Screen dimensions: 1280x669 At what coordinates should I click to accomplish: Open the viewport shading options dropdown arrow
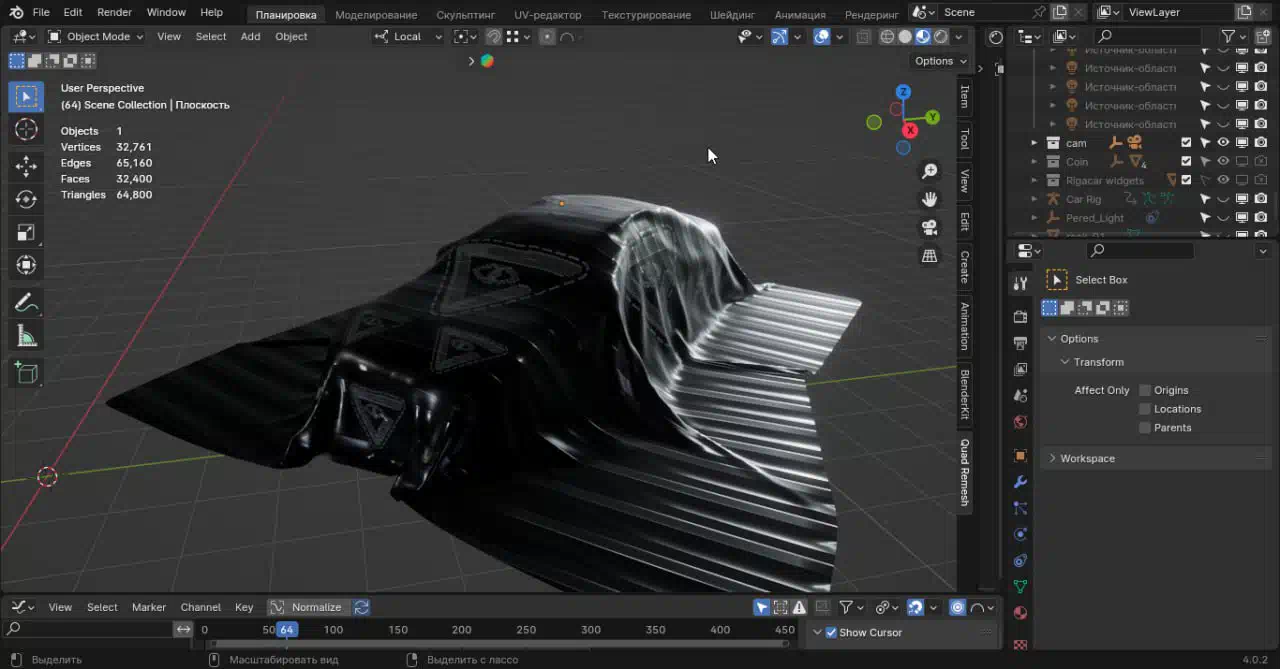click(x=959, y=36)
